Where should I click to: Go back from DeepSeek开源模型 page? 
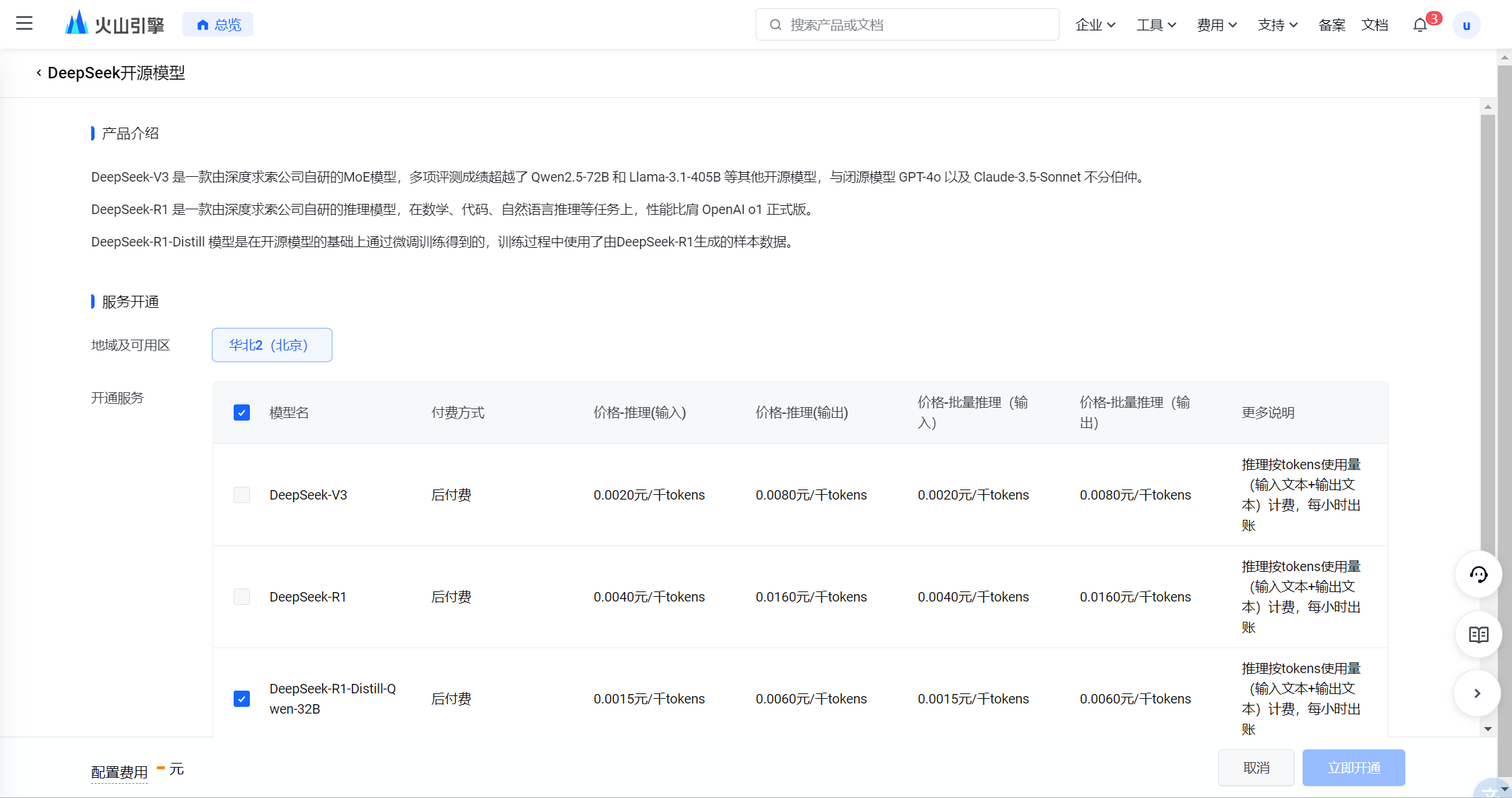[x=38, y=72]
